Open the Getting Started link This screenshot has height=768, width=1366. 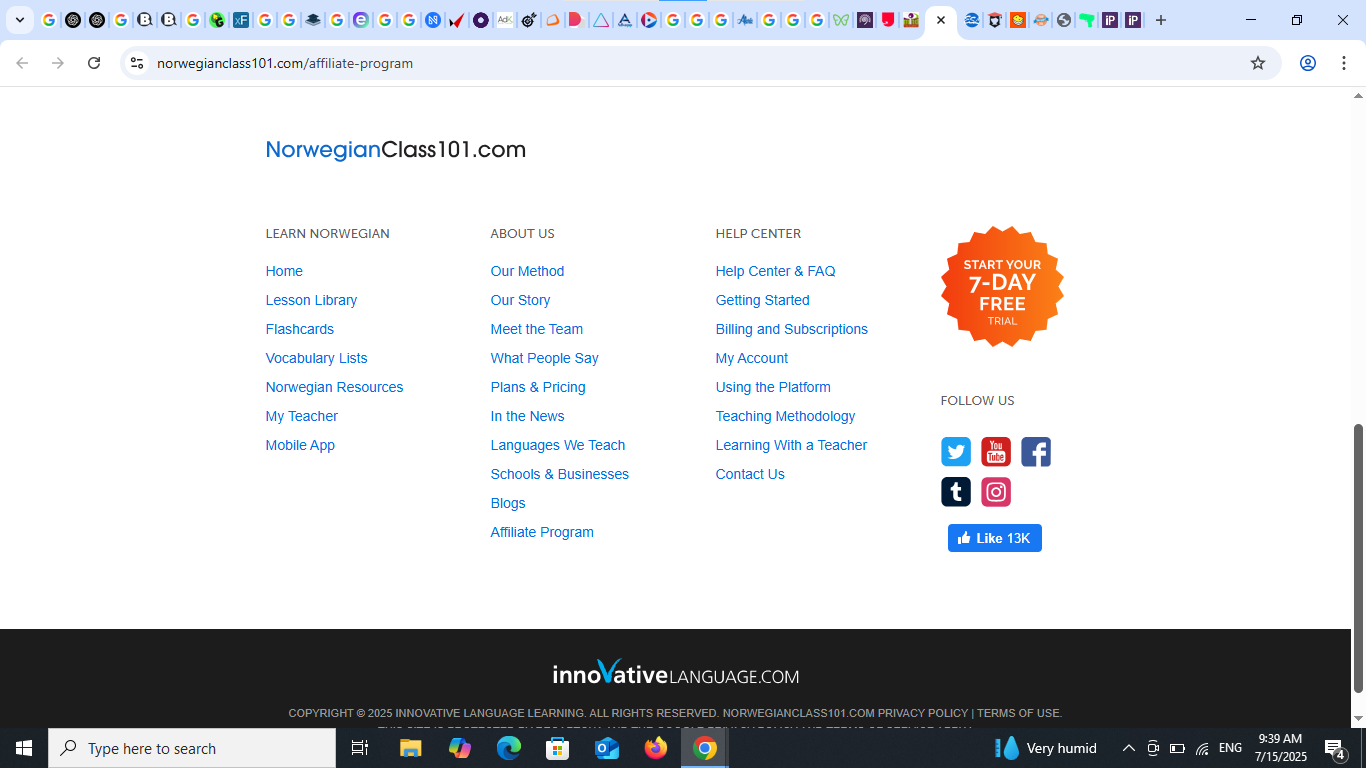pos(762,300)
